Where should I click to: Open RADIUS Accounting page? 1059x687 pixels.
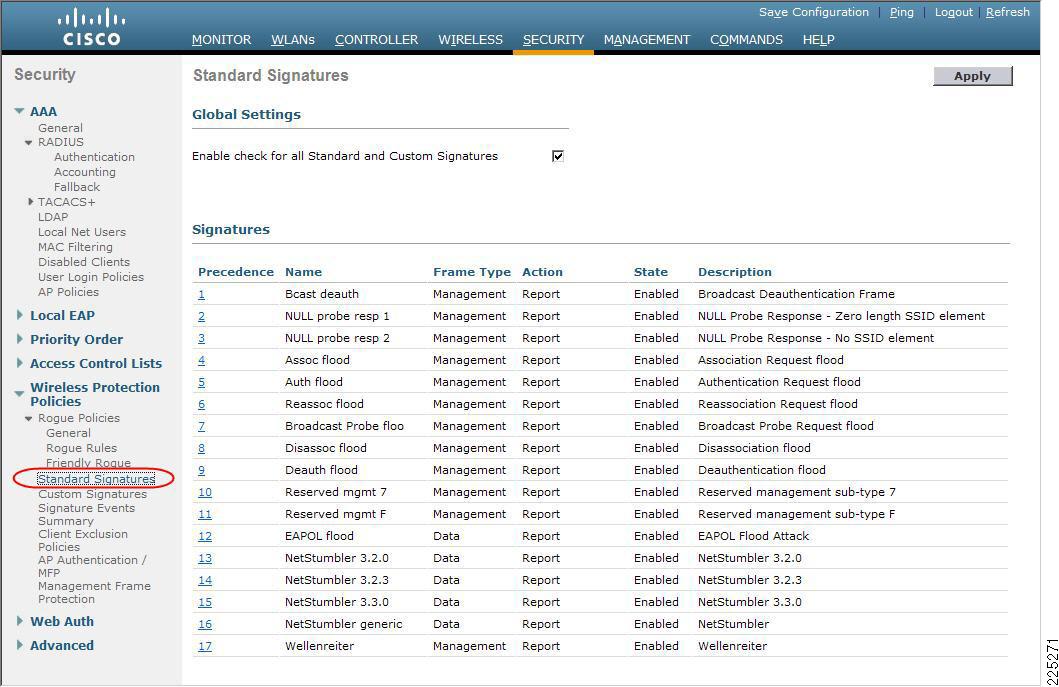[84, 172]
